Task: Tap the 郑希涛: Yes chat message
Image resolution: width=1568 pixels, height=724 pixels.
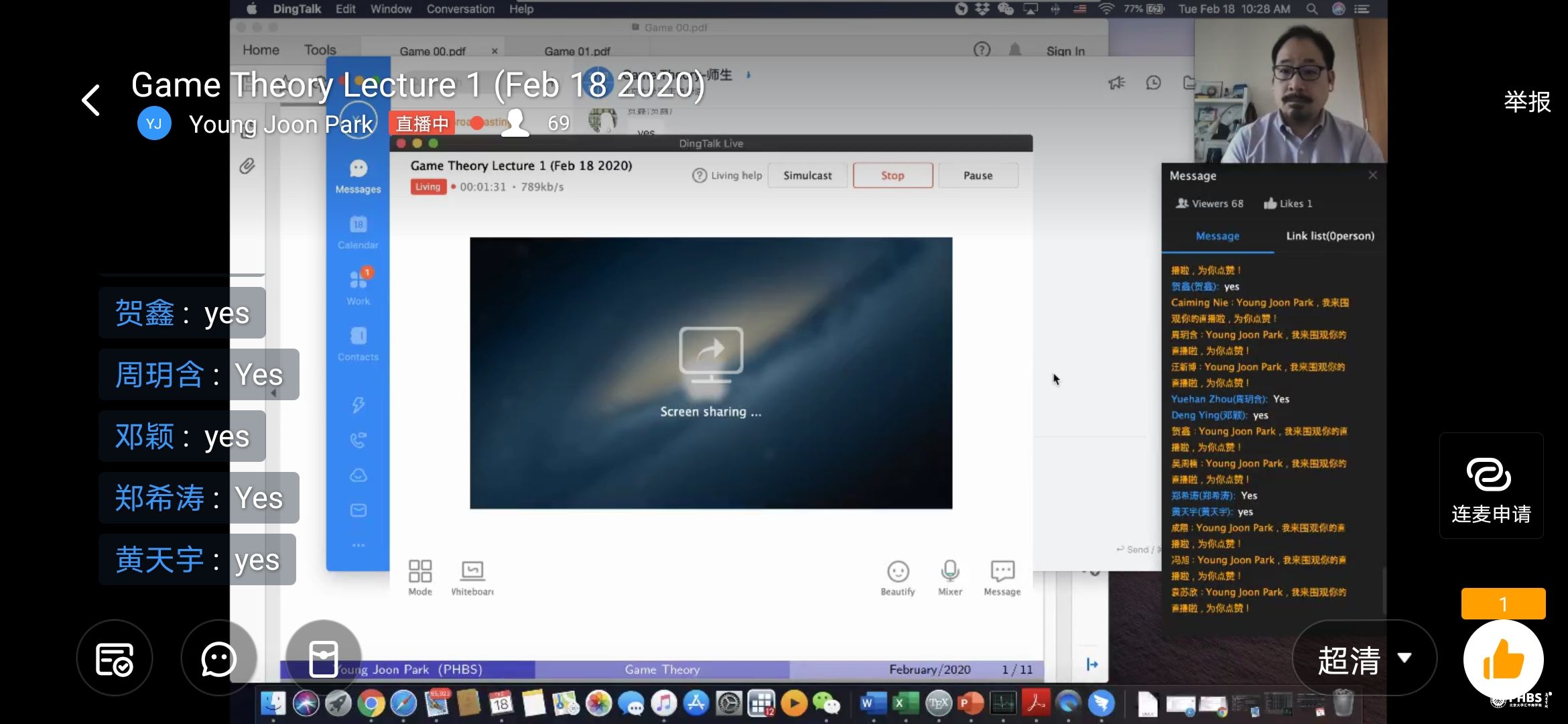Action: click(x=199, y=498)
